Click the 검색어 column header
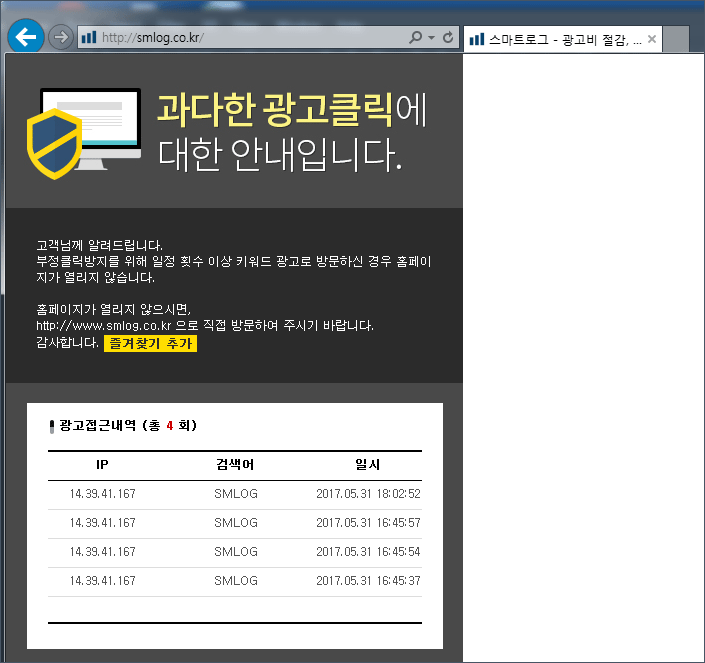The width and height of the screenshot is (705, 663). pos(235,465)
